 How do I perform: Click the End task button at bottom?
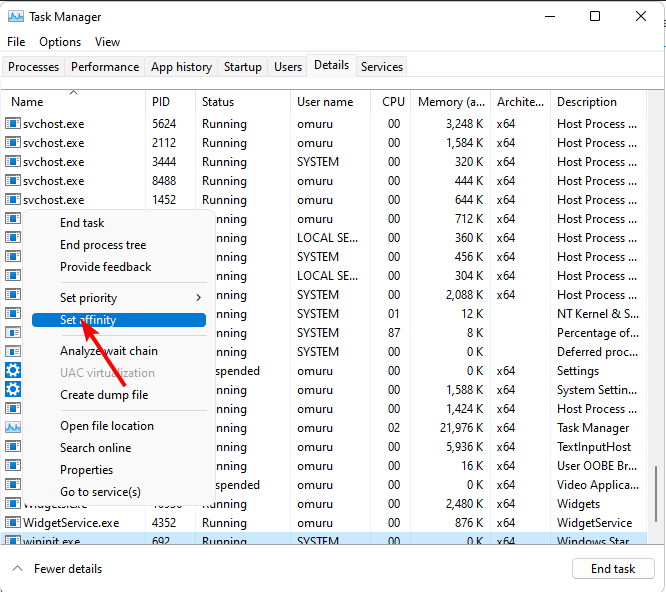tap(613, 569)
